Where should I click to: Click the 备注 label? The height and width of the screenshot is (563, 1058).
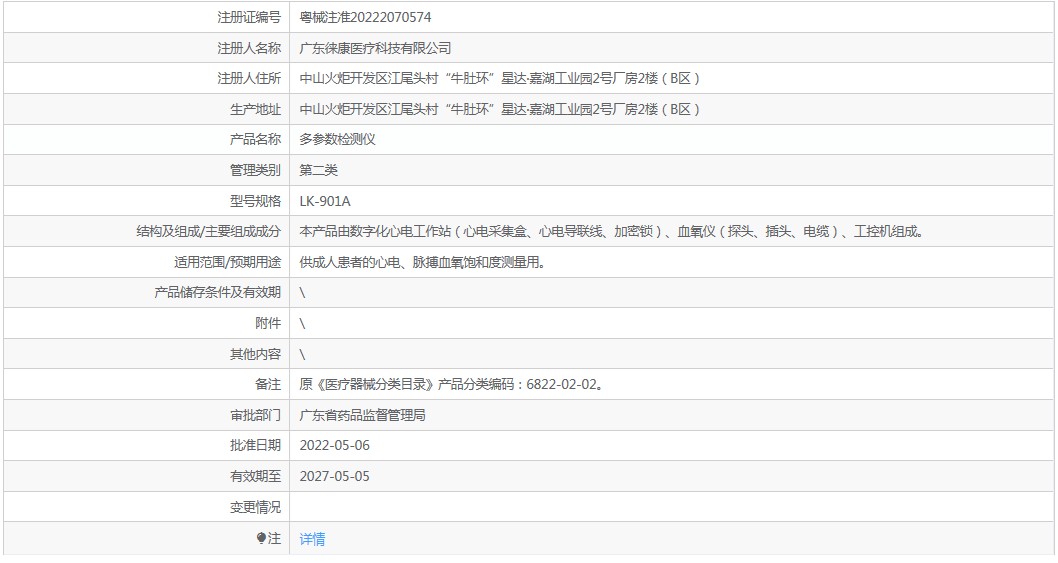(x=268, y=384)
